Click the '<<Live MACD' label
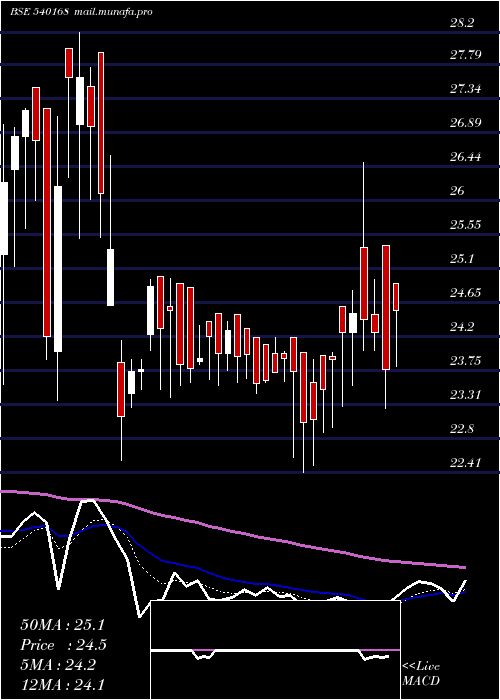The height and width of the screenshot is (700, 500). [421, 674]
